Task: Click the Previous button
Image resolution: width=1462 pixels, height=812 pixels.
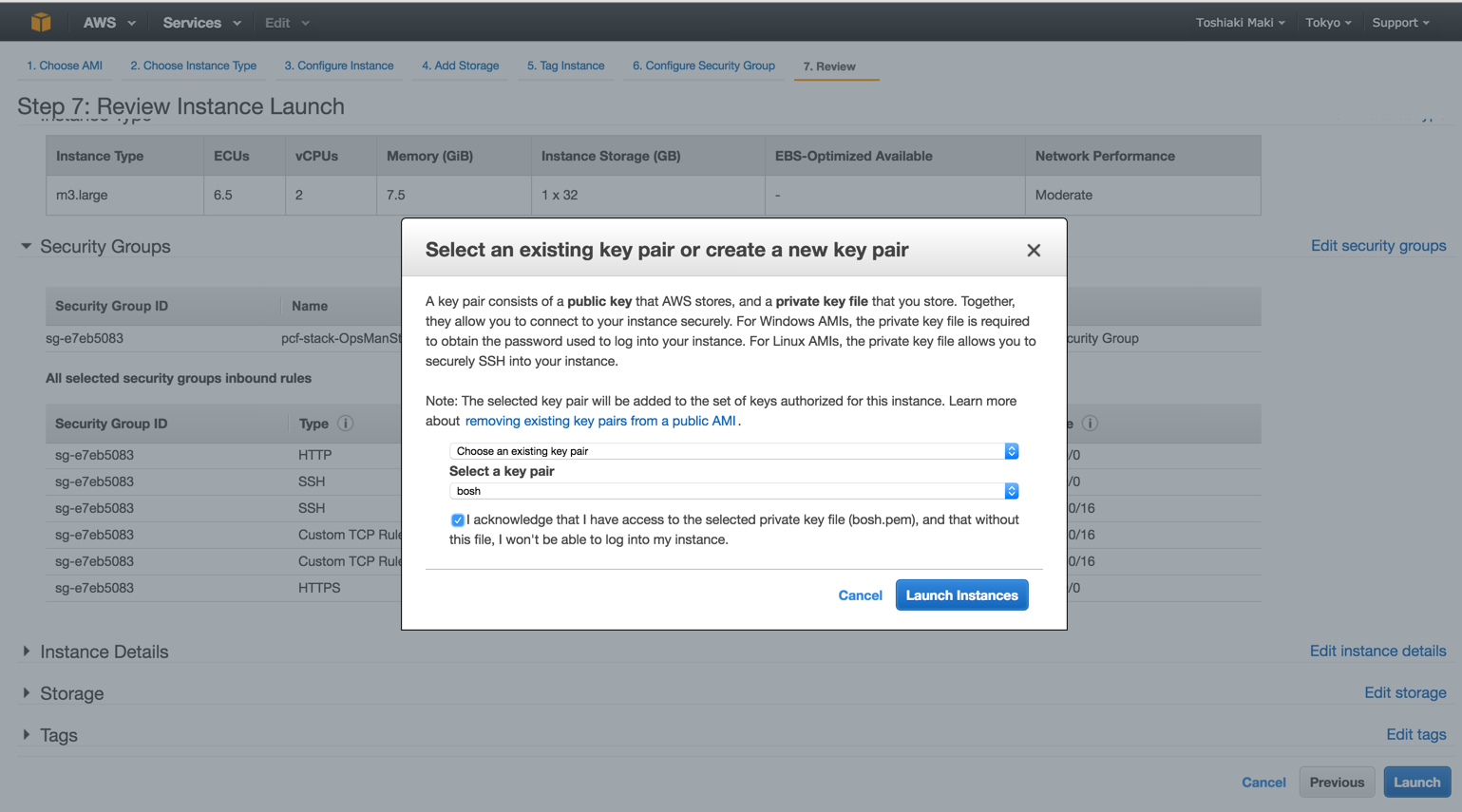Action: [1336, 783]
